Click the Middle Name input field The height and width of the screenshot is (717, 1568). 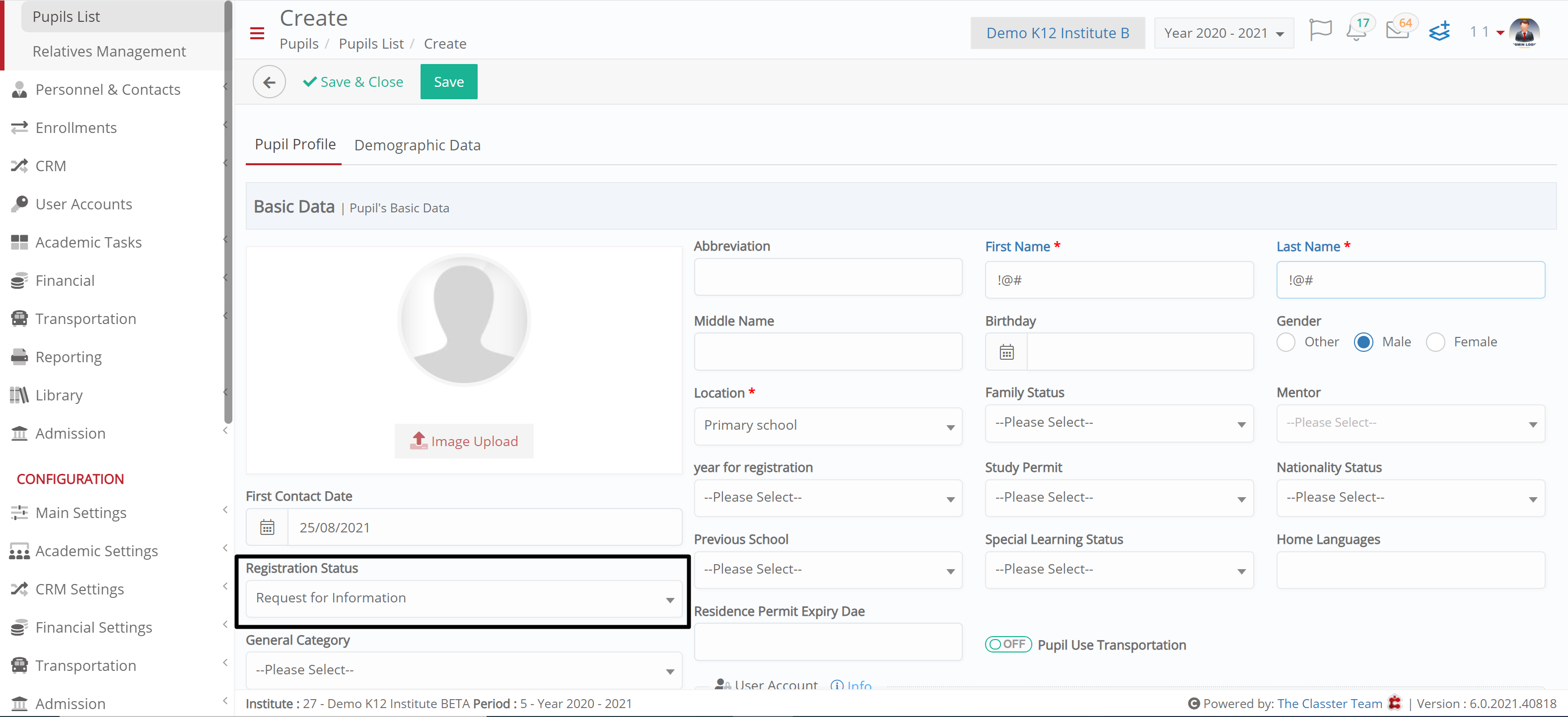[828, 351]
